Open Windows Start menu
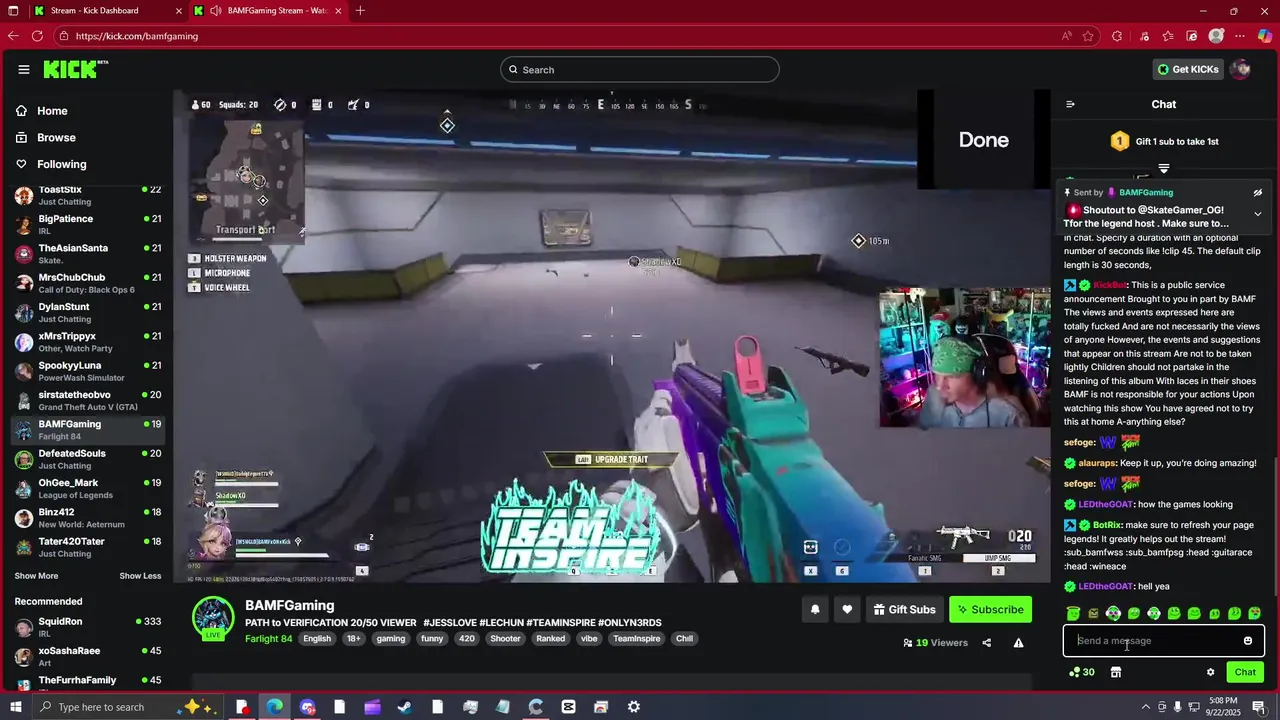Viewport: 1280px width, 720px height. click(x=14, y=707)
